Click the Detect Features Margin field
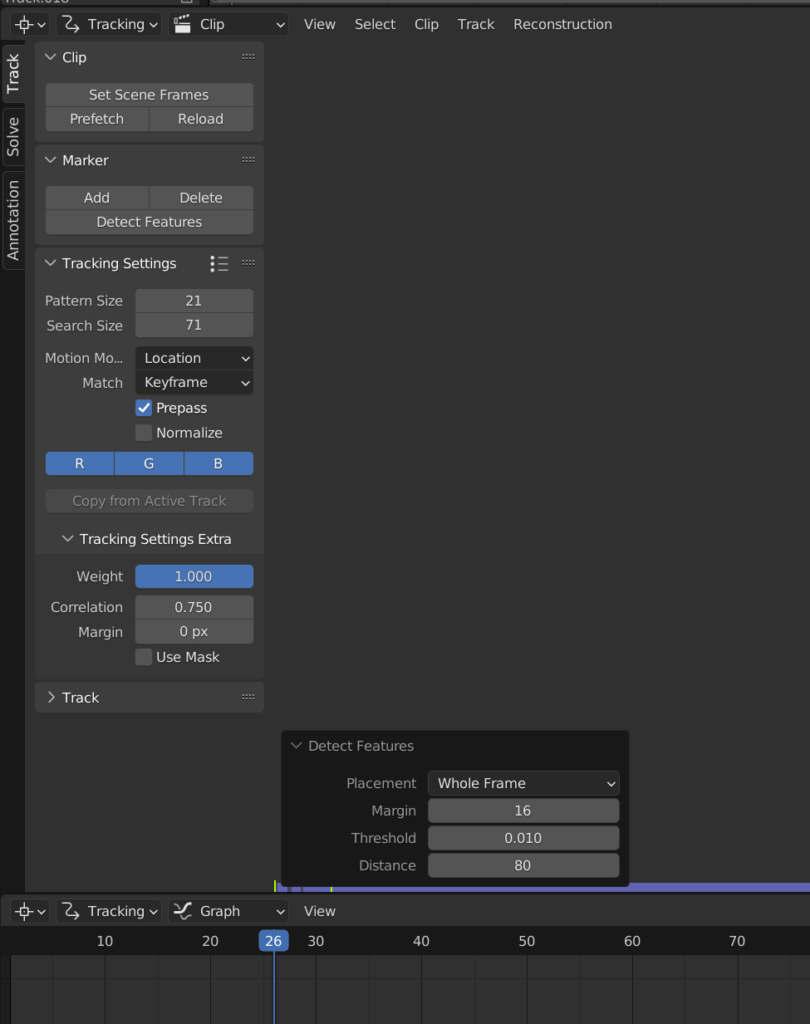810x1024 pixels. tap(523, 810)
